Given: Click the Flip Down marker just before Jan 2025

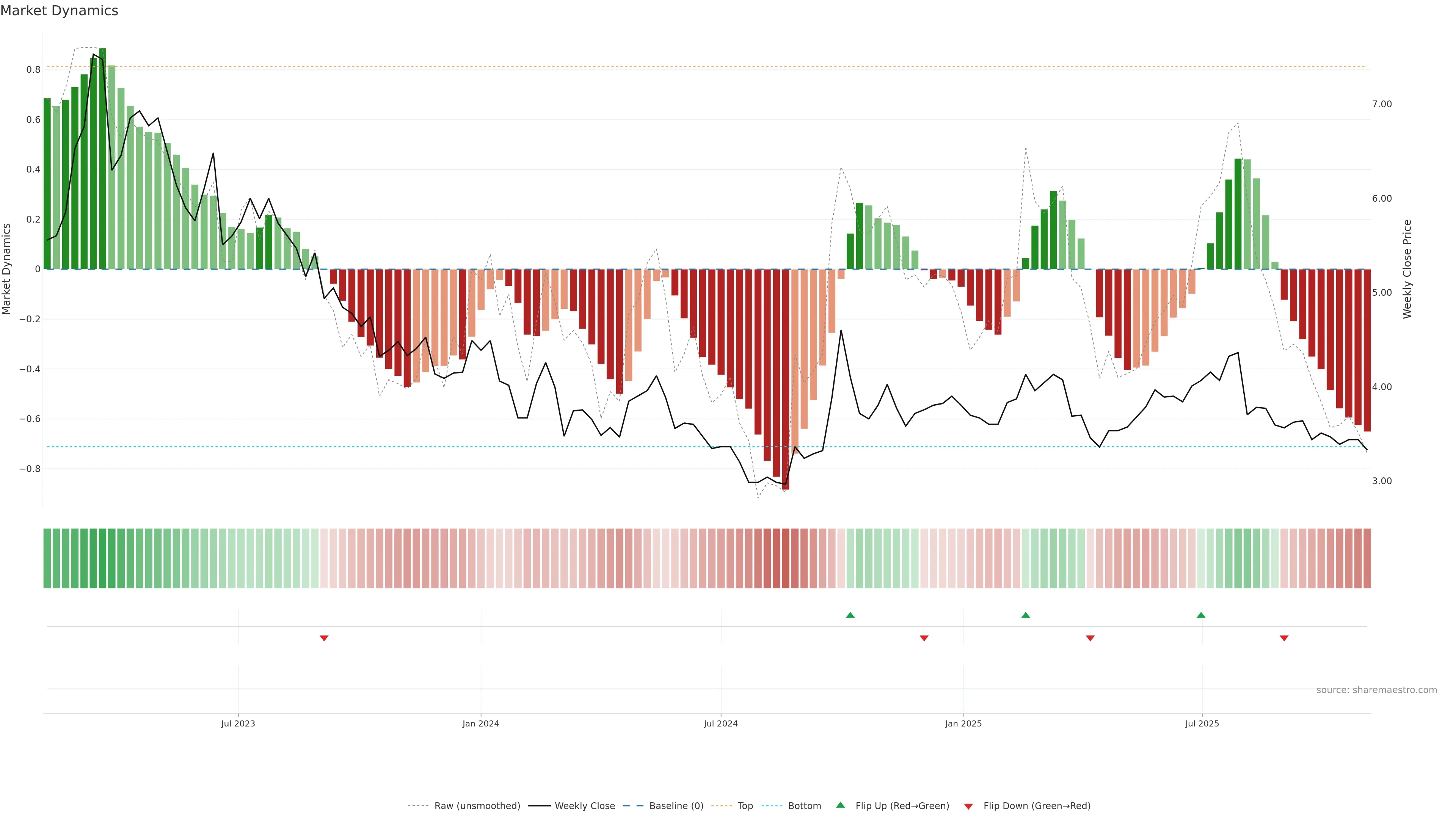Looking at the screenshot, I should [x=924, y=638].
